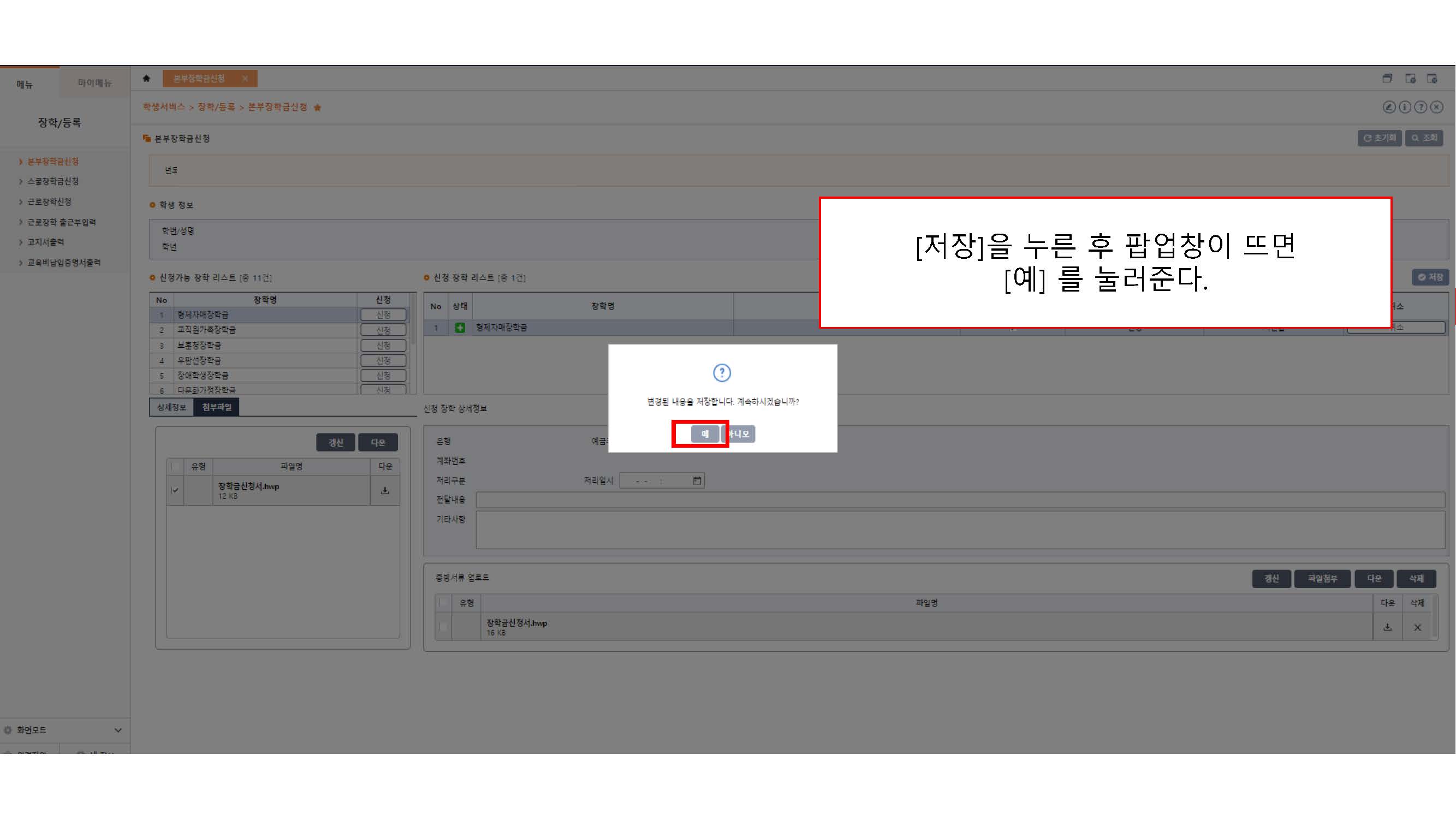The image size is (1456, 819).
Task: Click 신청 for 보훈청장학금
Action: click(x=383, y=346)
